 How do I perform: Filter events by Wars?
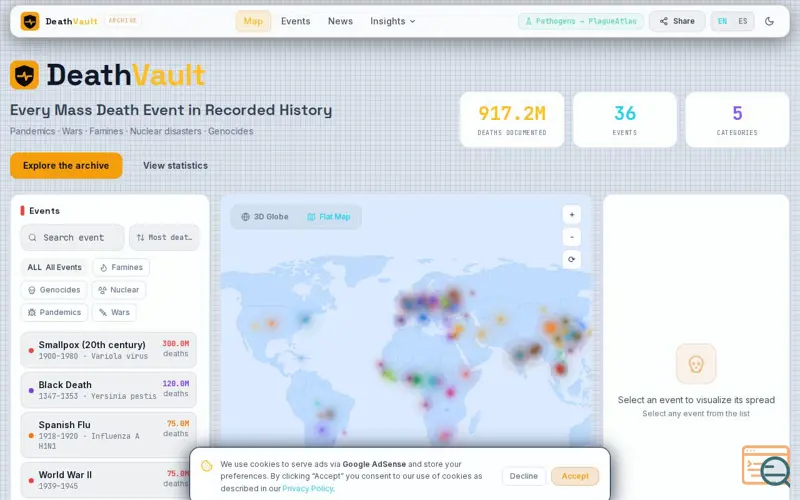(114, 312)
